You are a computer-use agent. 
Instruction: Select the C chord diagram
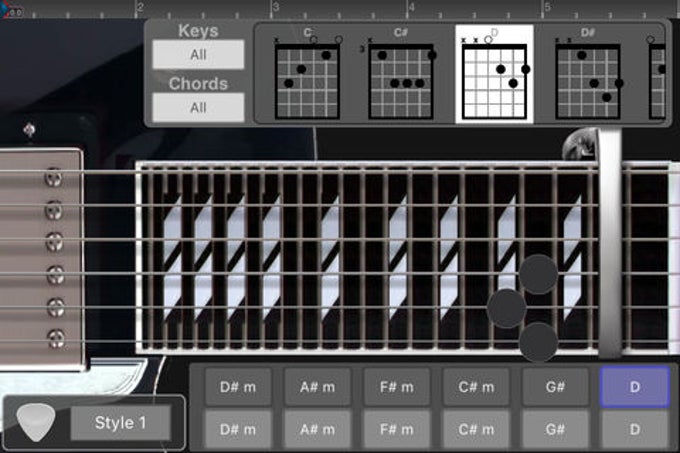[x=307, y=74]
